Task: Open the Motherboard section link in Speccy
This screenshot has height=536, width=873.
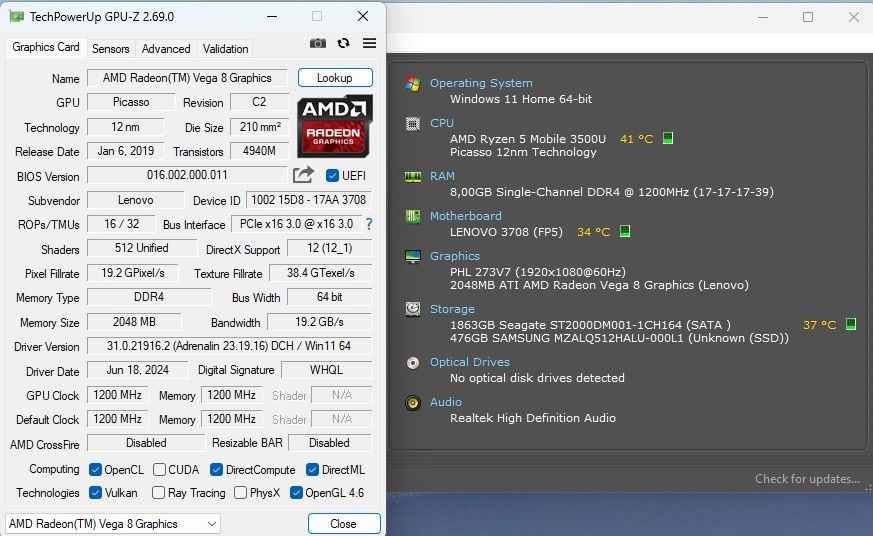Action: pyautogui.click(x=465, y=216)
